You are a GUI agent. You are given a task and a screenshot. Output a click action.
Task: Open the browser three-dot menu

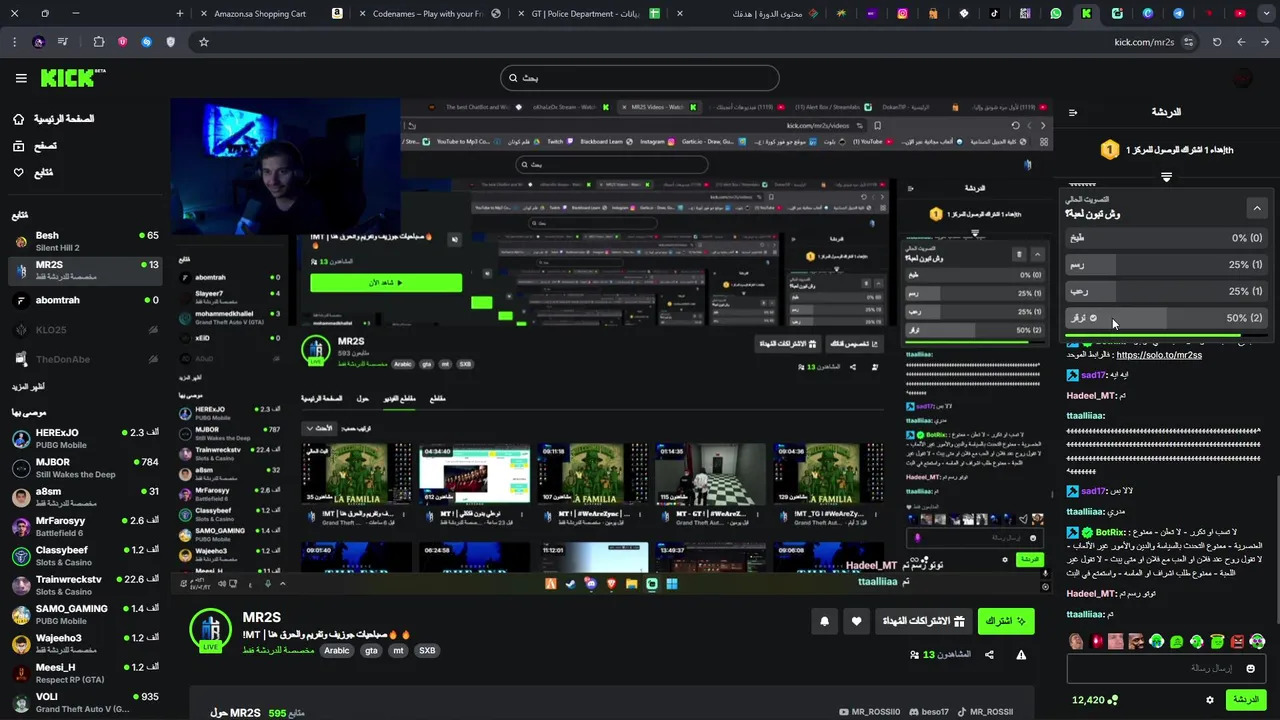tap(14, 42)
